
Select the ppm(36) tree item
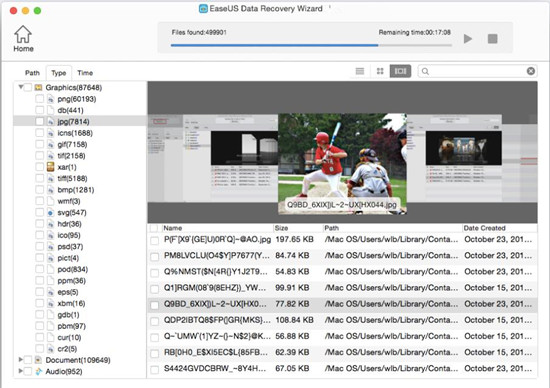tap(72, 281)
